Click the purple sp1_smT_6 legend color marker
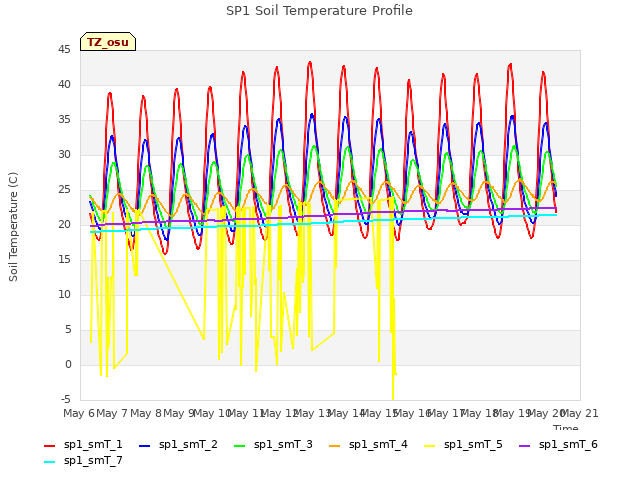The height and width of the screenshot is (480, 640). point(524,446)
